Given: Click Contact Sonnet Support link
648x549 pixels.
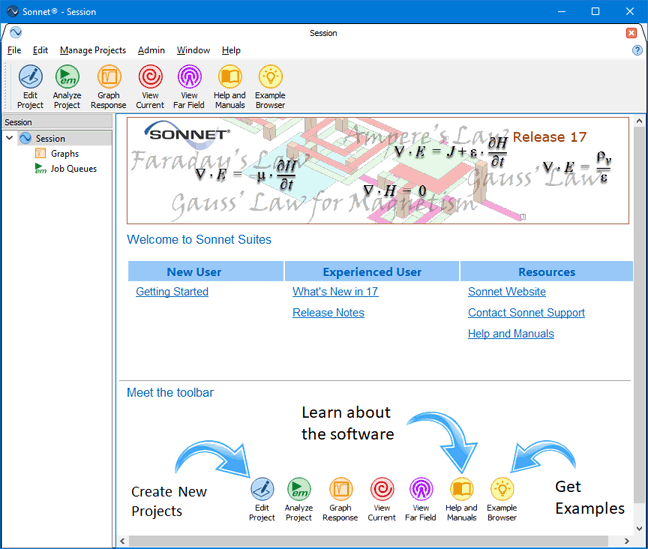Looking at the screenshot, I should 526,313.
